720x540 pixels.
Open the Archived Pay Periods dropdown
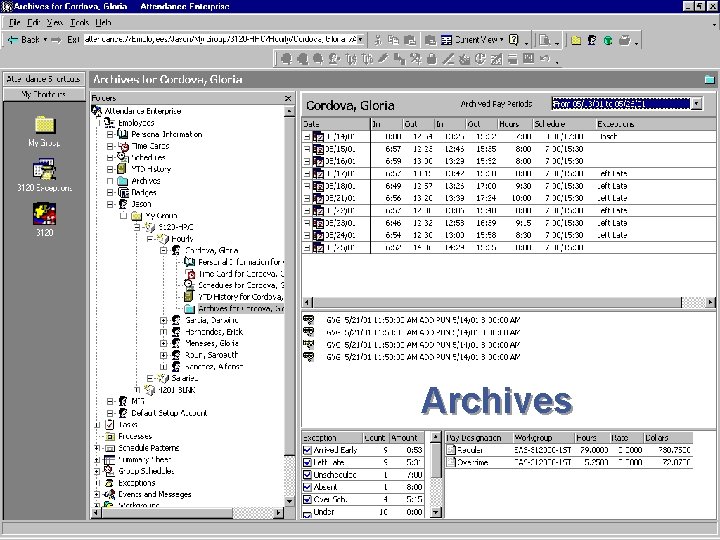click(x=697, y=104)
